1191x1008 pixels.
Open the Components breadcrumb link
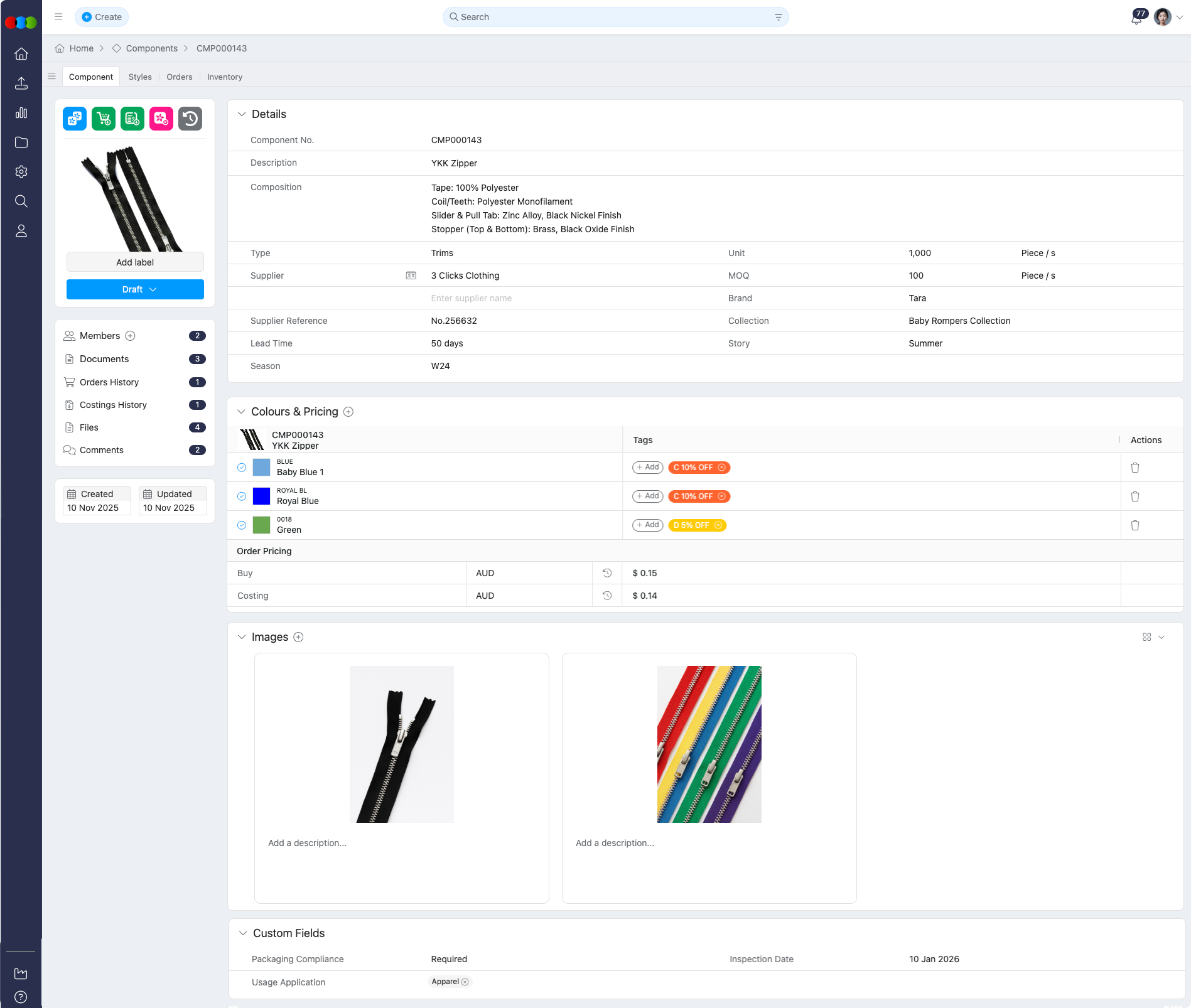click(x=151, y=48)
